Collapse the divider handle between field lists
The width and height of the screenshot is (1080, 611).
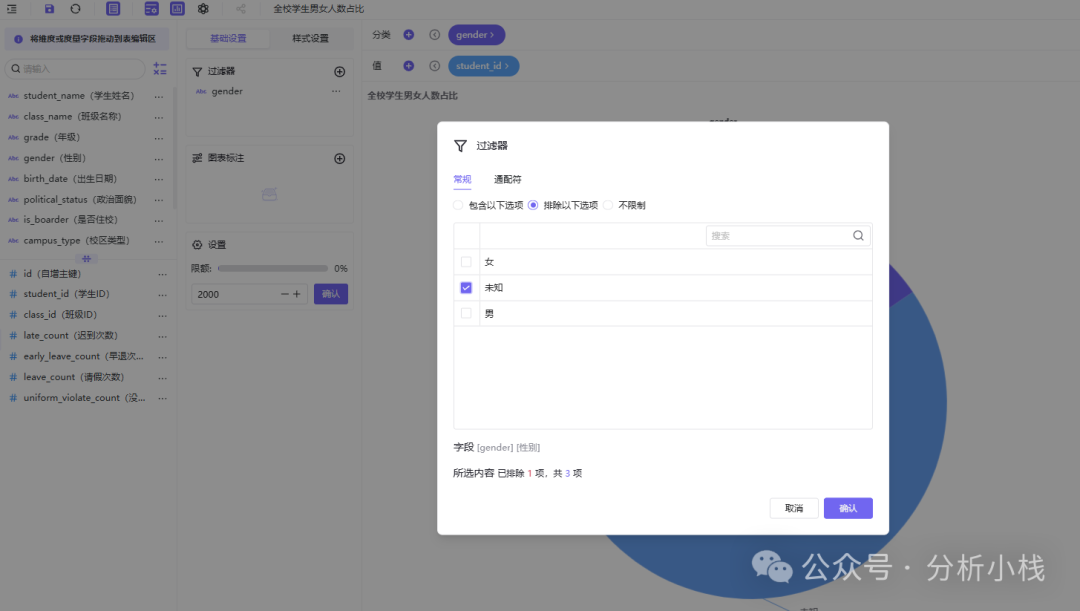pyautogui.click(x=86, y=259)
